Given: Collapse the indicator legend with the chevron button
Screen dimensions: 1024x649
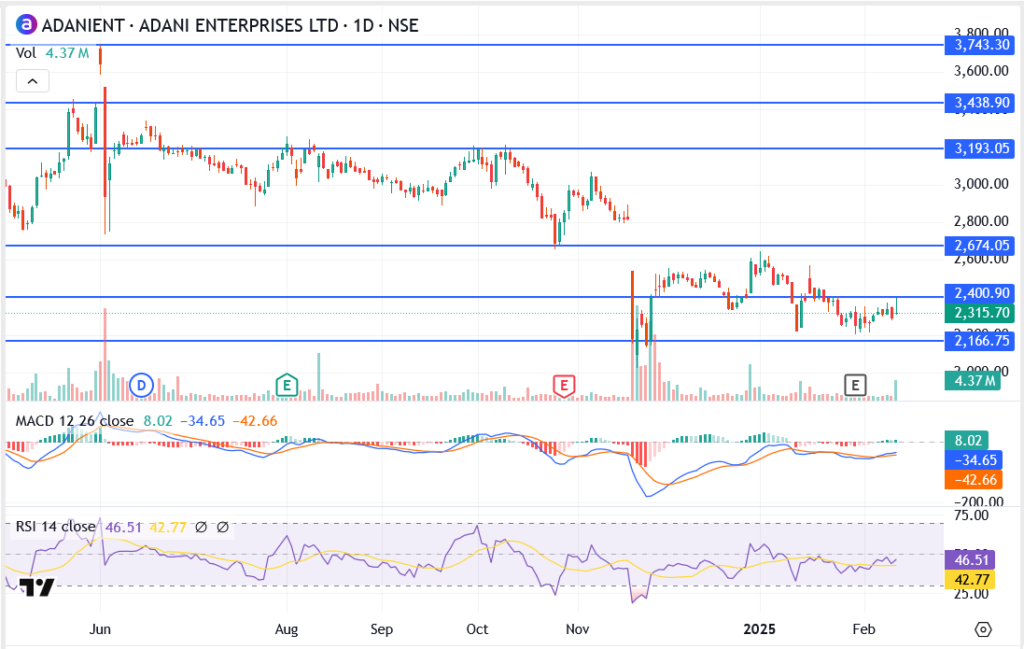Looking at the screenshot, I should click(32, 81).
